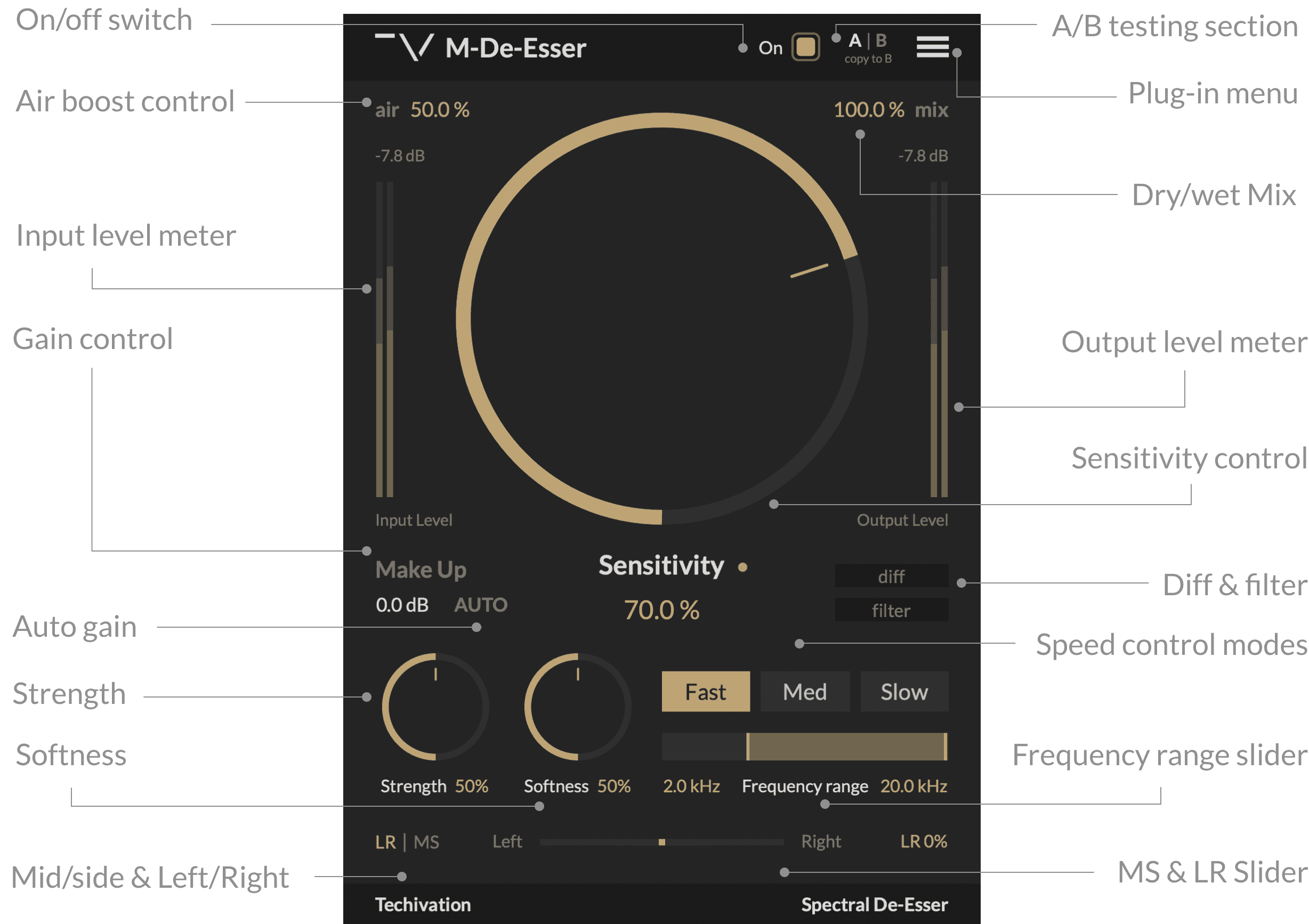The height and width of the screenshot is (924, 1309).
Task: Click the M-De-Esser title text
Action: point(515,48)
